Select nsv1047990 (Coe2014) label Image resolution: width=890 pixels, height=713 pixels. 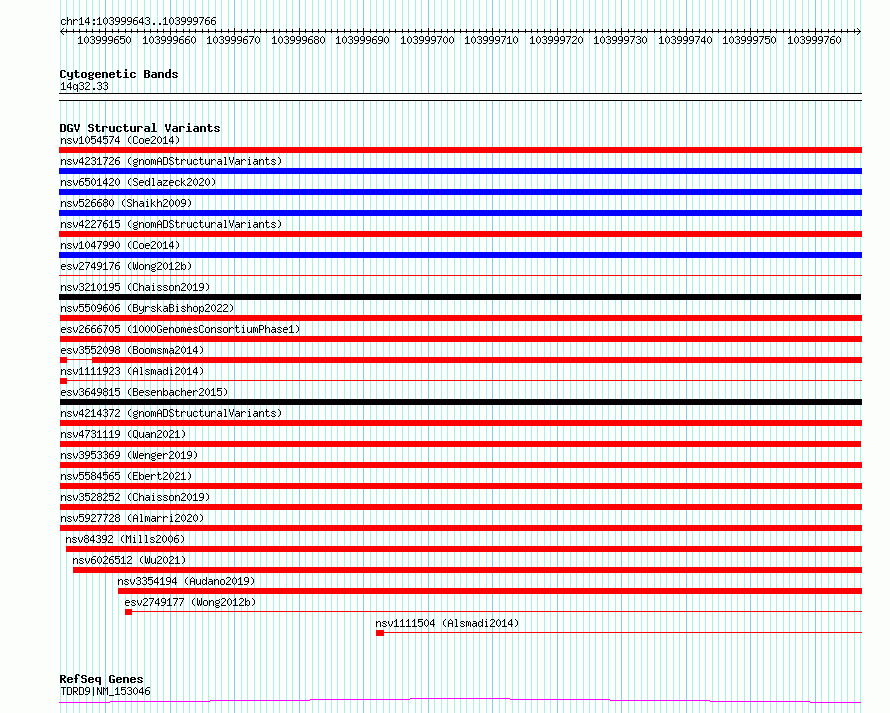pos(120,245)
